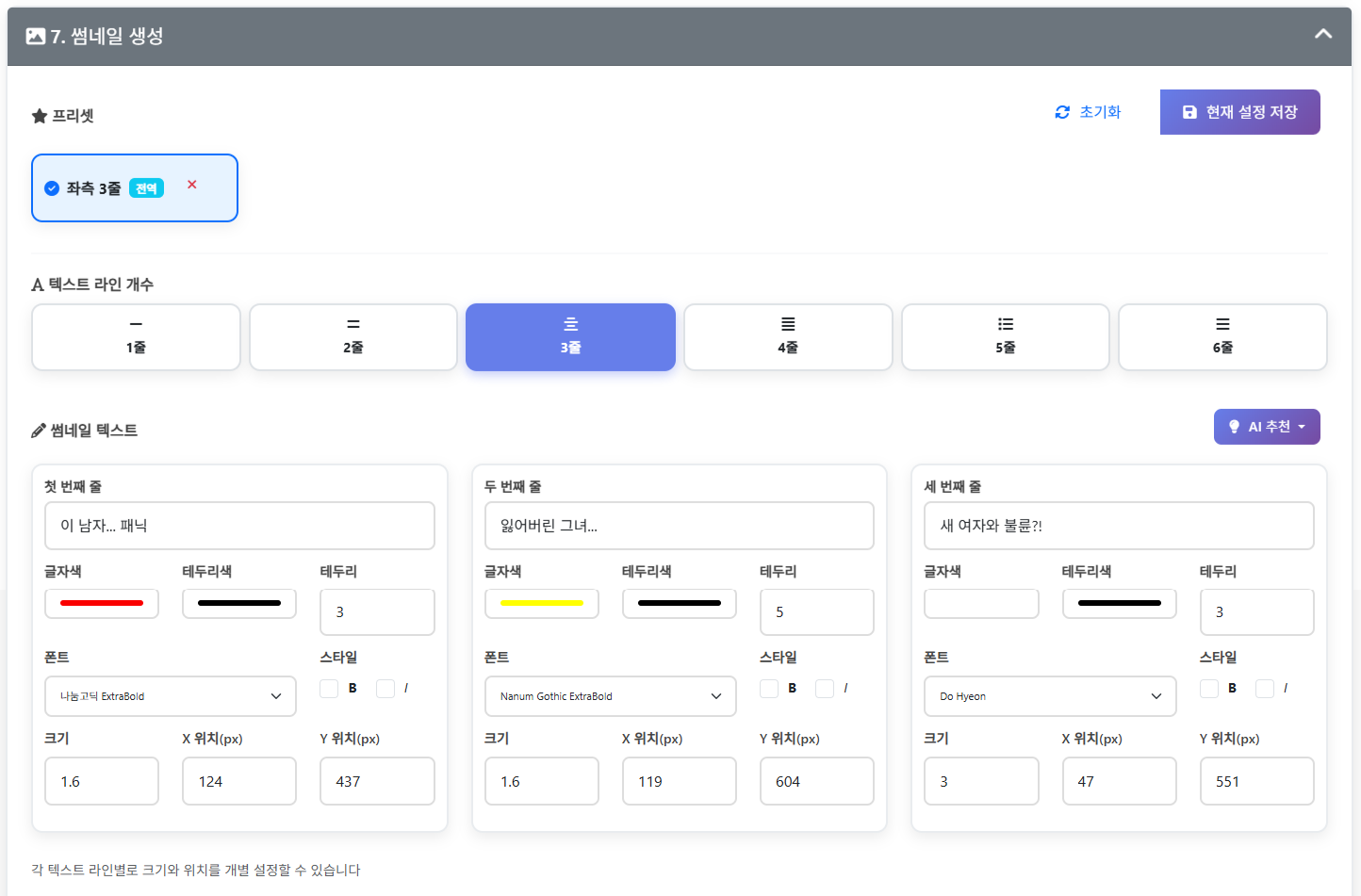
Task: Enable italic for the second line
Action: click(x=825, y=689)
